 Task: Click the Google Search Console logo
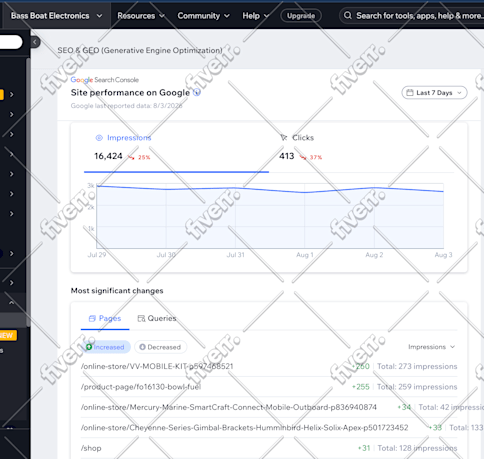click(104, 80)
